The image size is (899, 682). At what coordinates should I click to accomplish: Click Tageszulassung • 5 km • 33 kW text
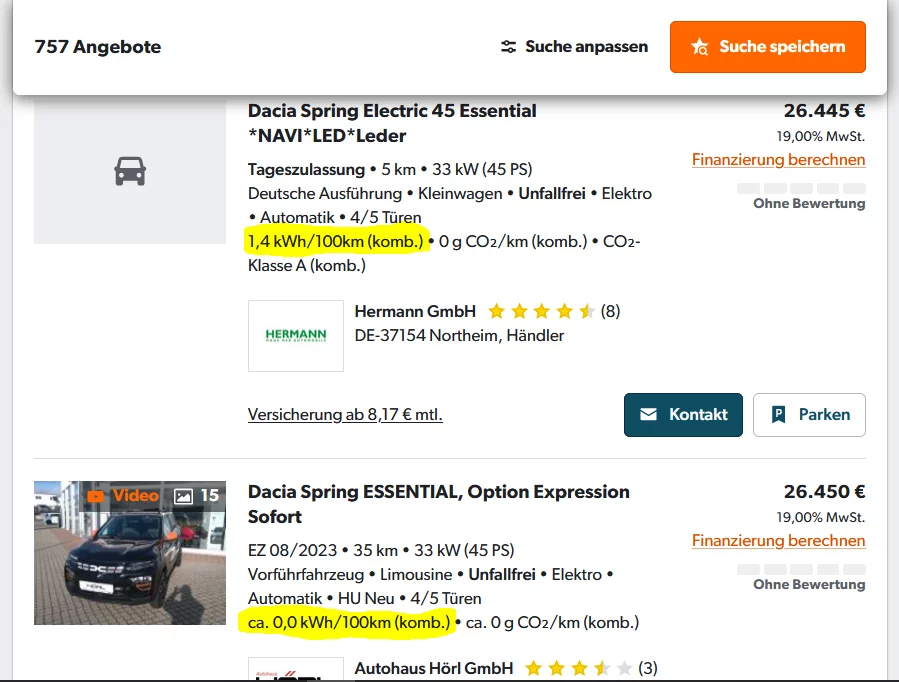point(390,170)
